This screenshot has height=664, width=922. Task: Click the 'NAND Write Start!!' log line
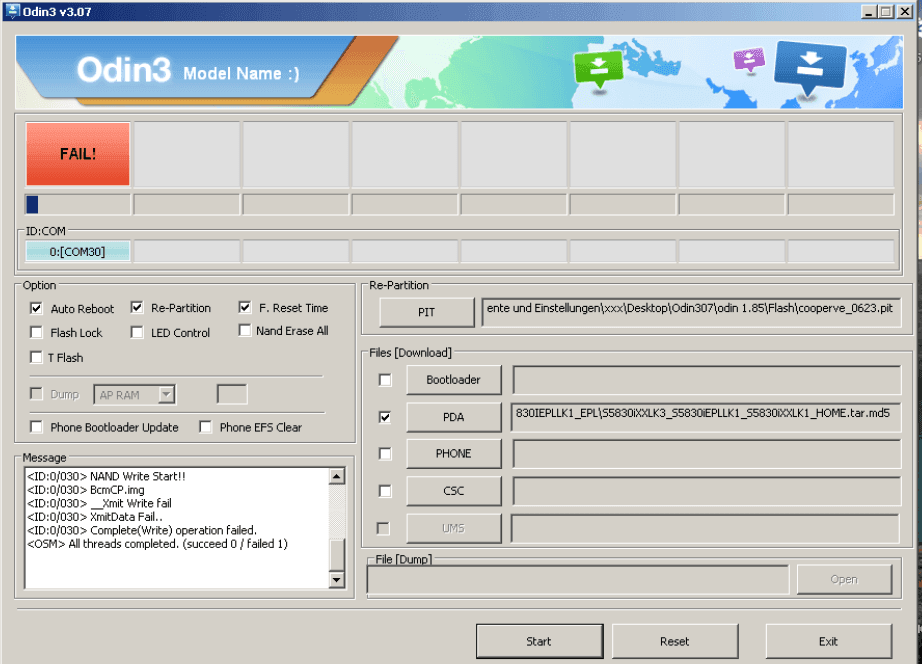[x=106, y=476]
